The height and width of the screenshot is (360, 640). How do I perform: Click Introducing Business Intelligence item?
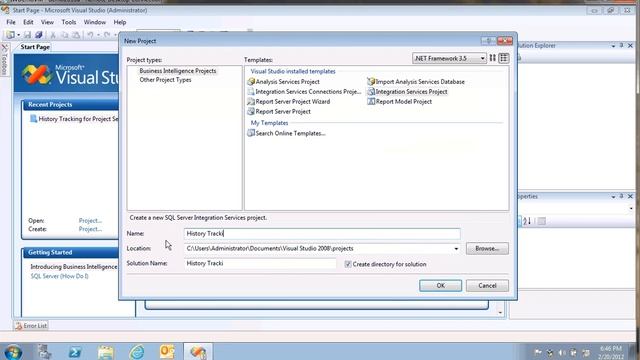73,267
